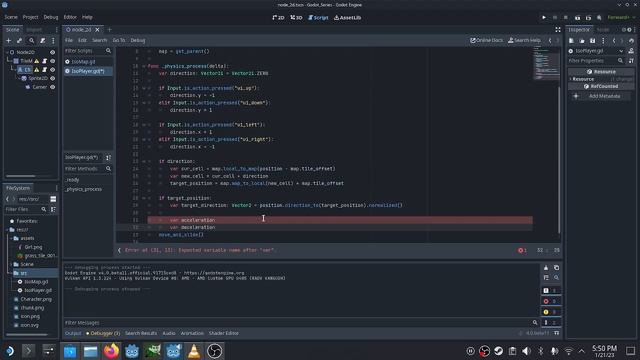Open Shader Editor bottom panel
This screenshot has height=360, width=640.
click(x=224, y=333)
